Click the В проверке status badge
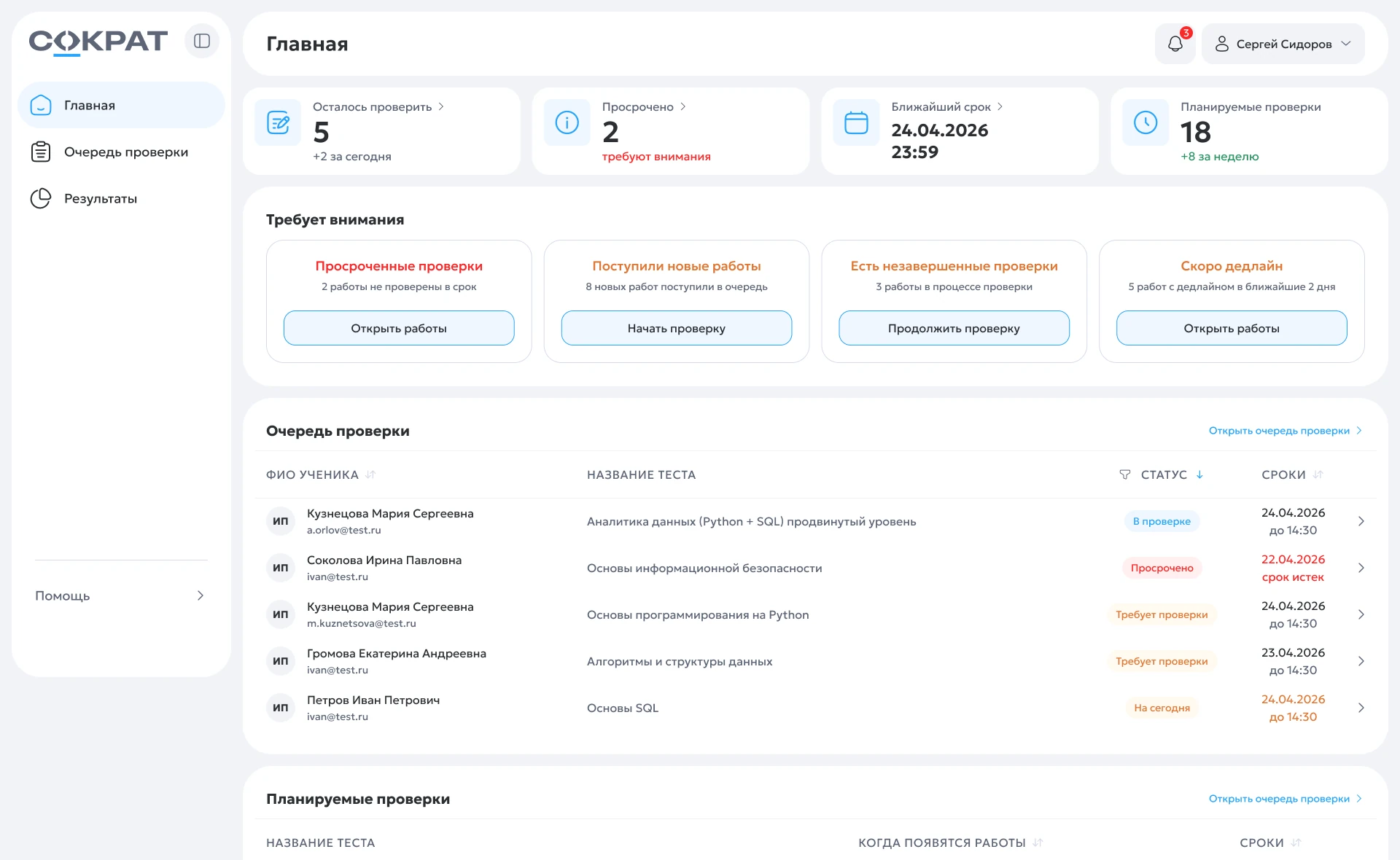Image resolution: width=1400 pixels, height=860 pixels. click(1162, 521)
